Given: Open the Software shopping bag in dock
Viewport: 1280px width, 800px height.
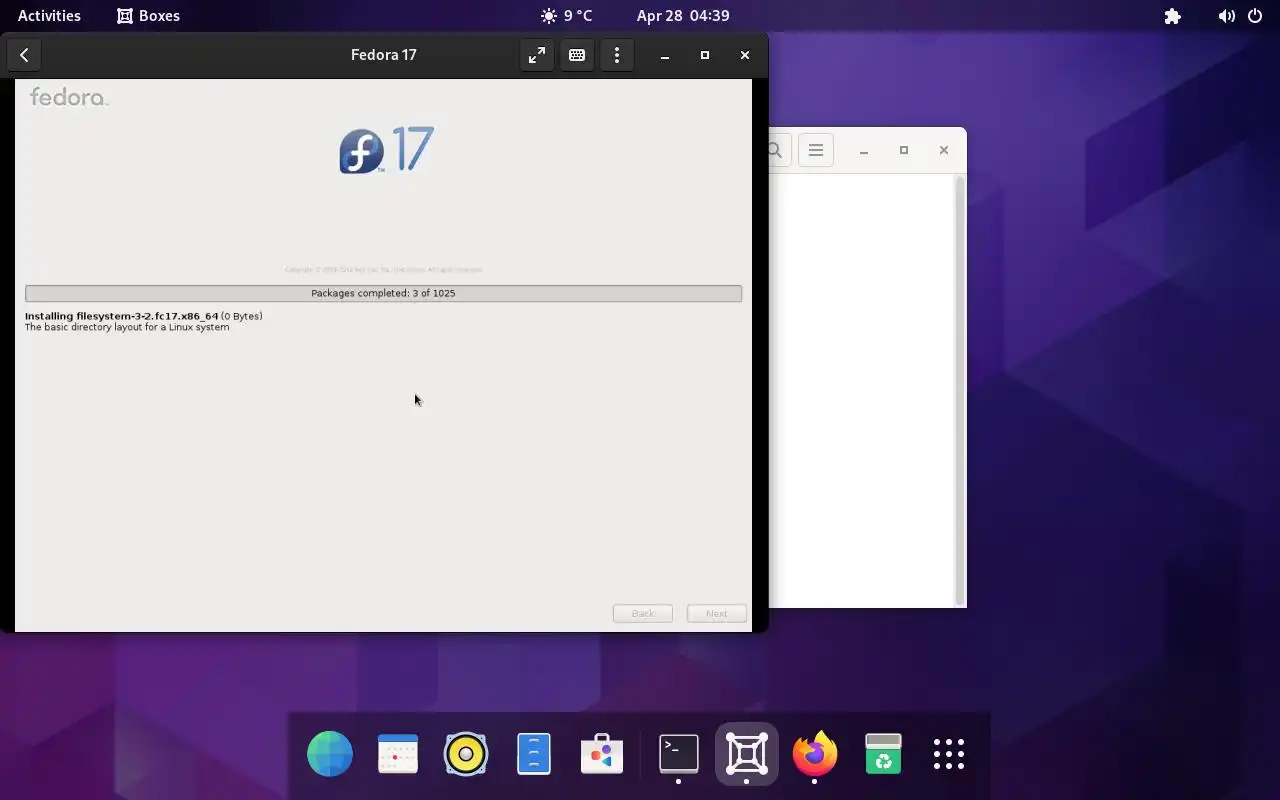Looking at the screenshot, I should pos(602,754).
